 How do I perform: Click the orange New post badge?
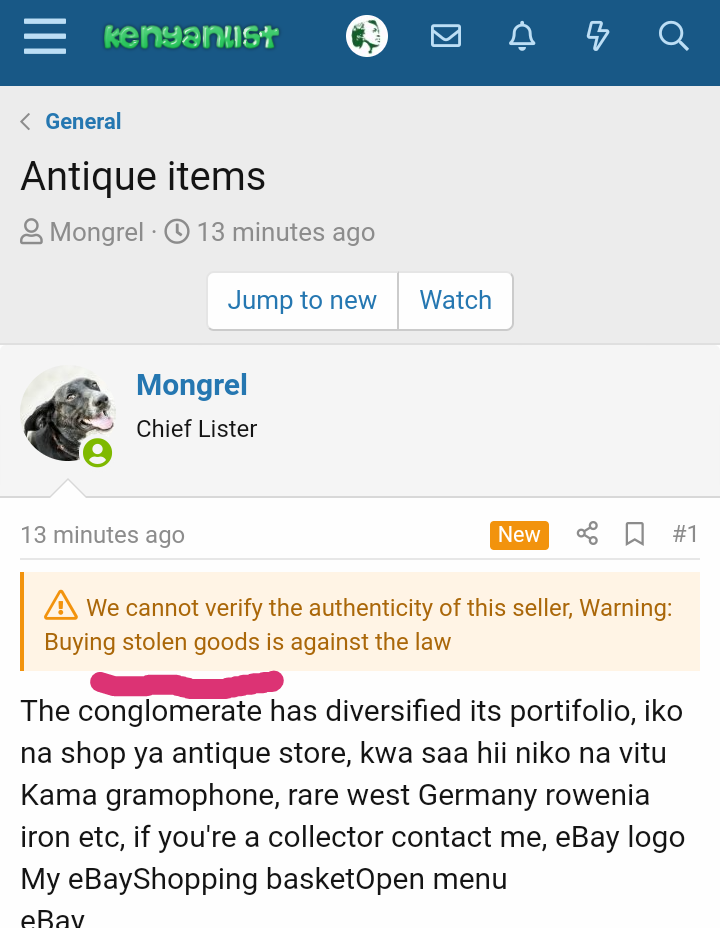point(519,535)
